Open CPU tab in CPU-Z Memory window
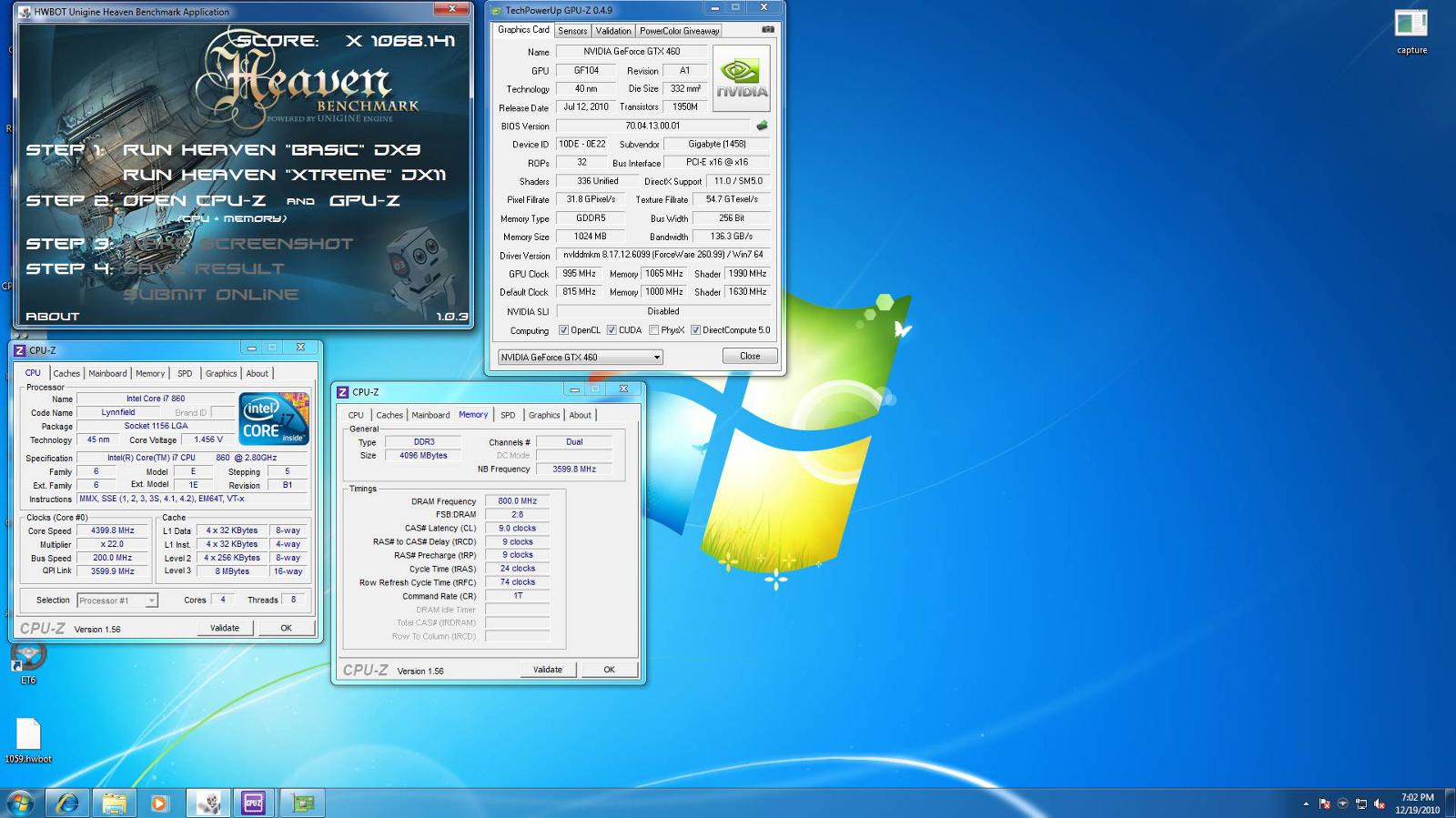This screenshot has width=1456, height=818. [x=356, y=415]
